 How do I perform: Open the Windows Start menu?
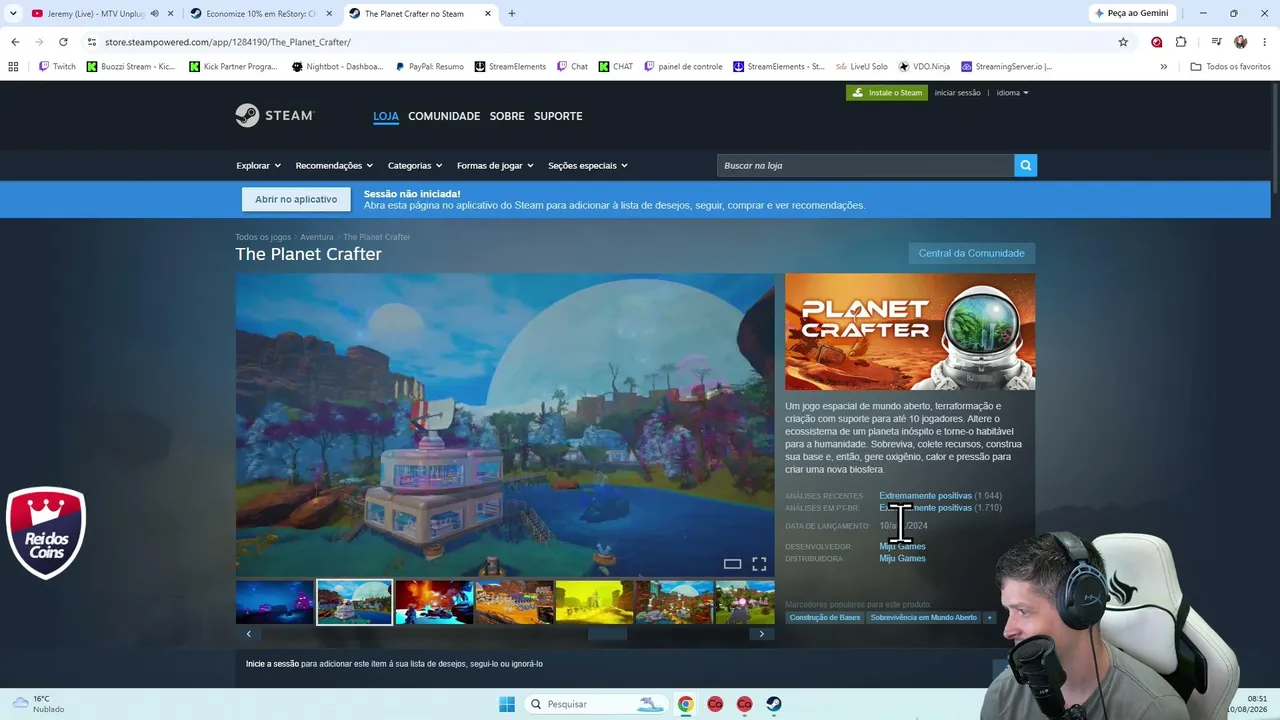point(507,704)
